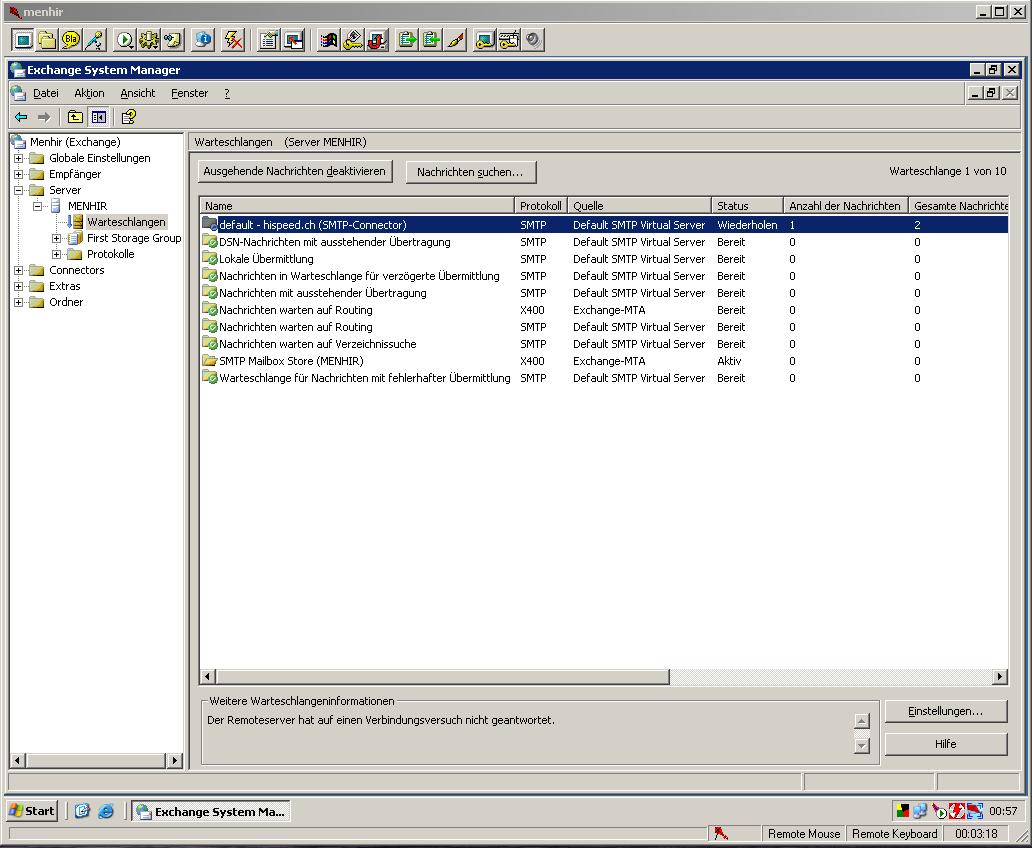The width and height of the screenshot is (1032, 848).
Task: Click the chat 'Bla' speech bubble icon
Action: 70,40
